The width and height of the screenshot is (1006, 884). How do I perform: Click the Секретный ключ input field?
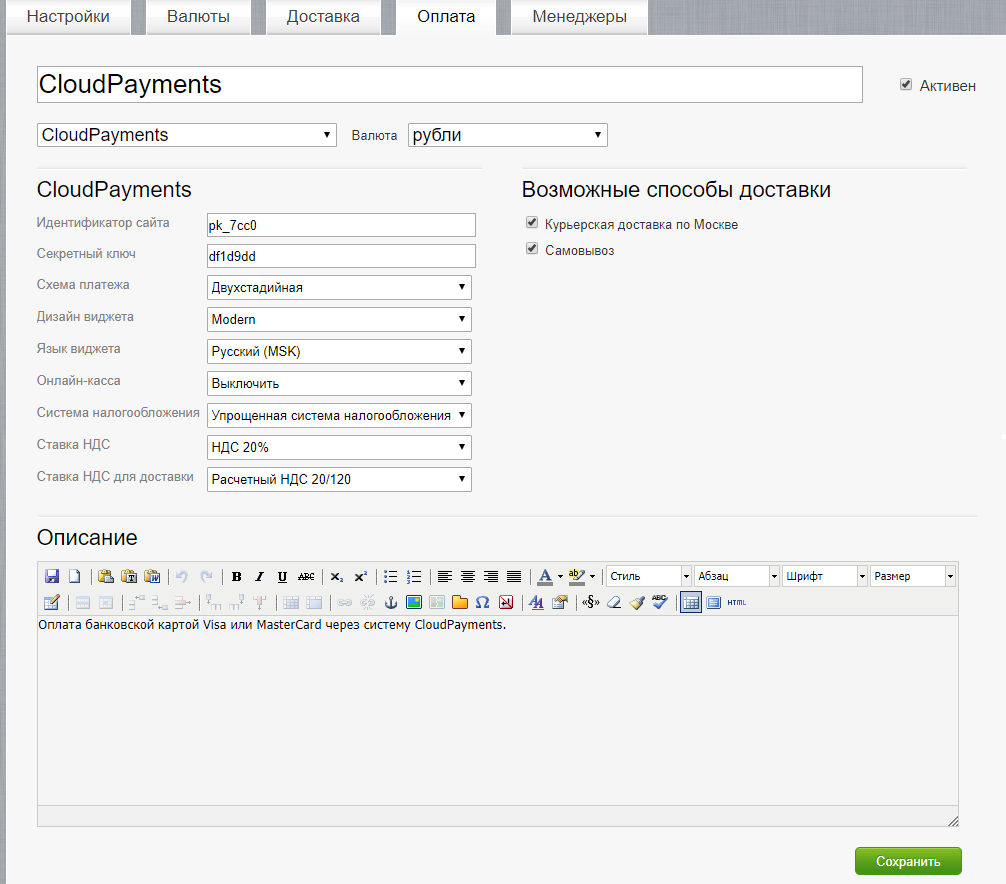pyautogui.click(x=341, y=256)
